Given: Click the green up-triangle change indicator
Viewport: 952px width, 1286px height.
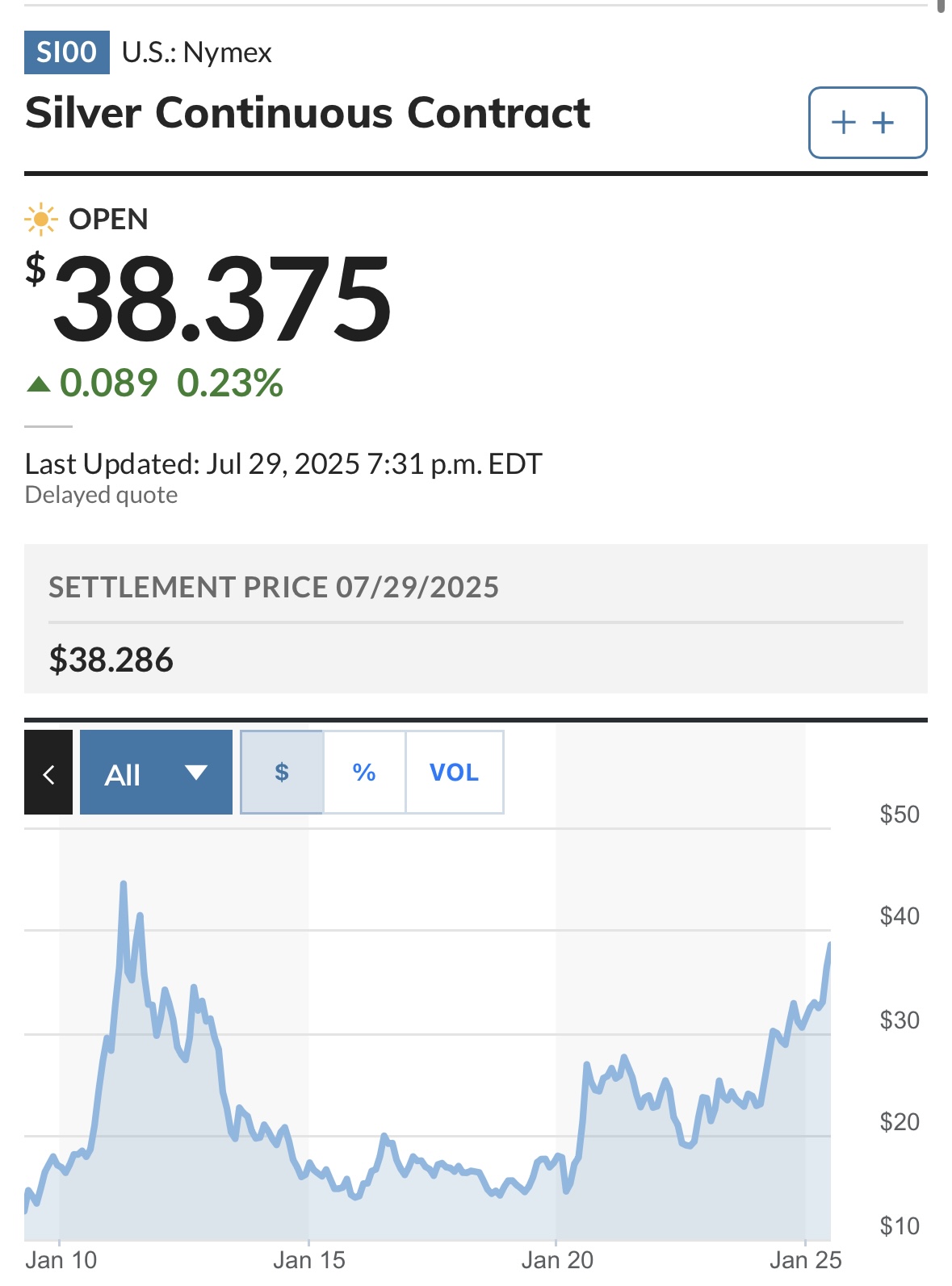Looking at the screenshot, I should [39, 383].
